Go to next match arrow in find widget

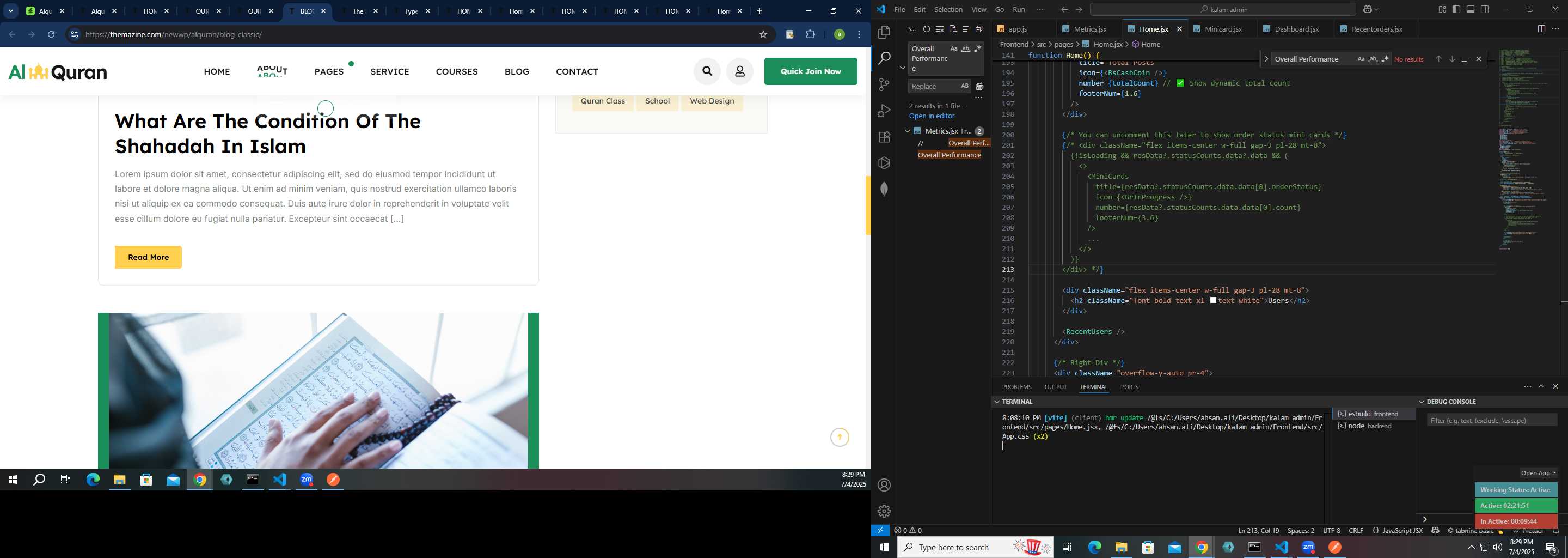[1451, 59]
